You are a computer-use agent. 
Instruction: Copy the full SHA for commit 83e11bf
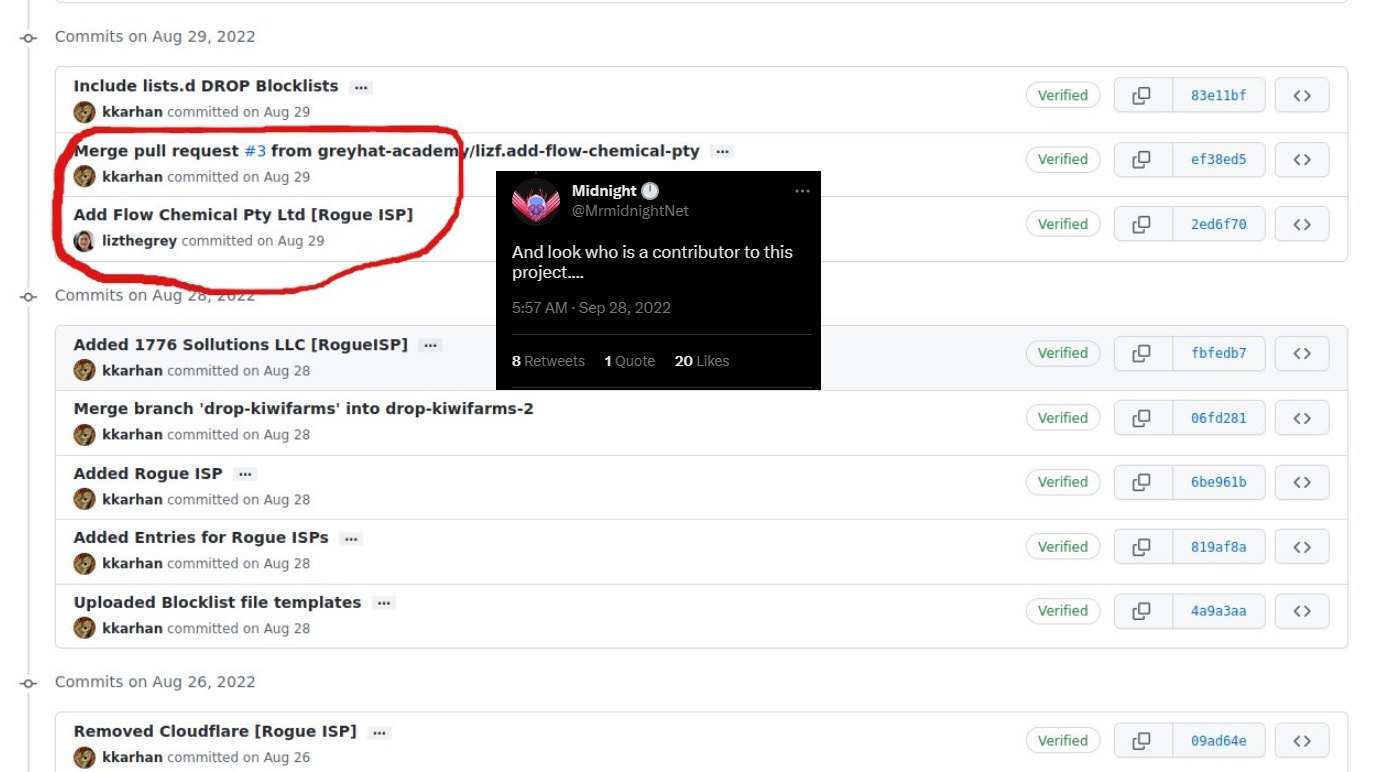[1143, 94]
